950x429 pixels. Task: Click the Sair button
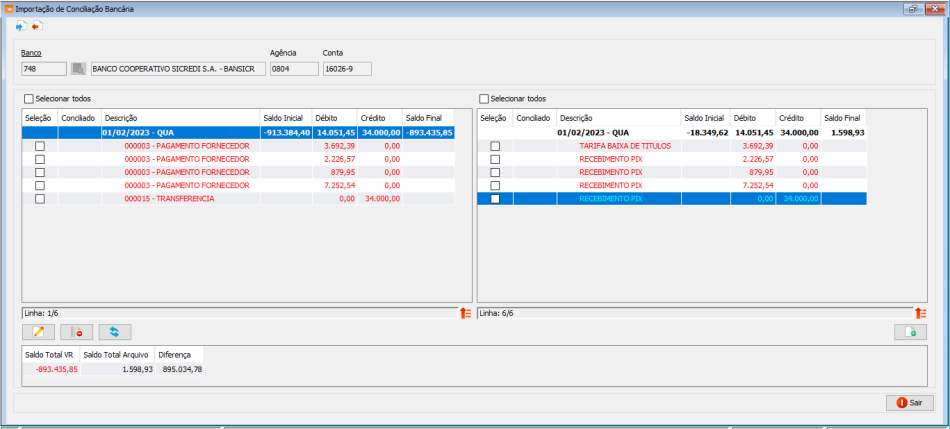click(x=909, y=402)
